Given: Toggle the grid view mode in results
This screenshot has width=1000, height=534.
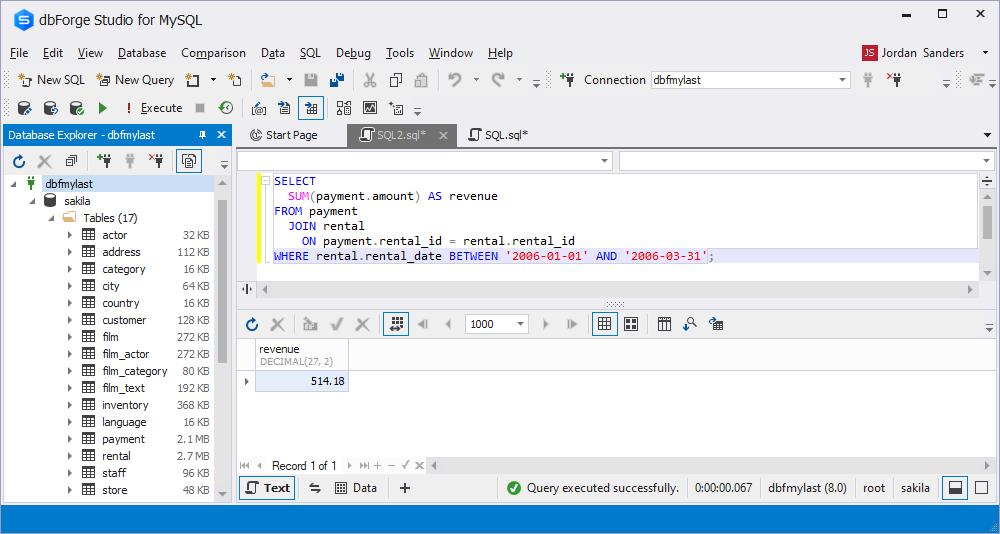Looking at the screenshot, I should point(604,324).
